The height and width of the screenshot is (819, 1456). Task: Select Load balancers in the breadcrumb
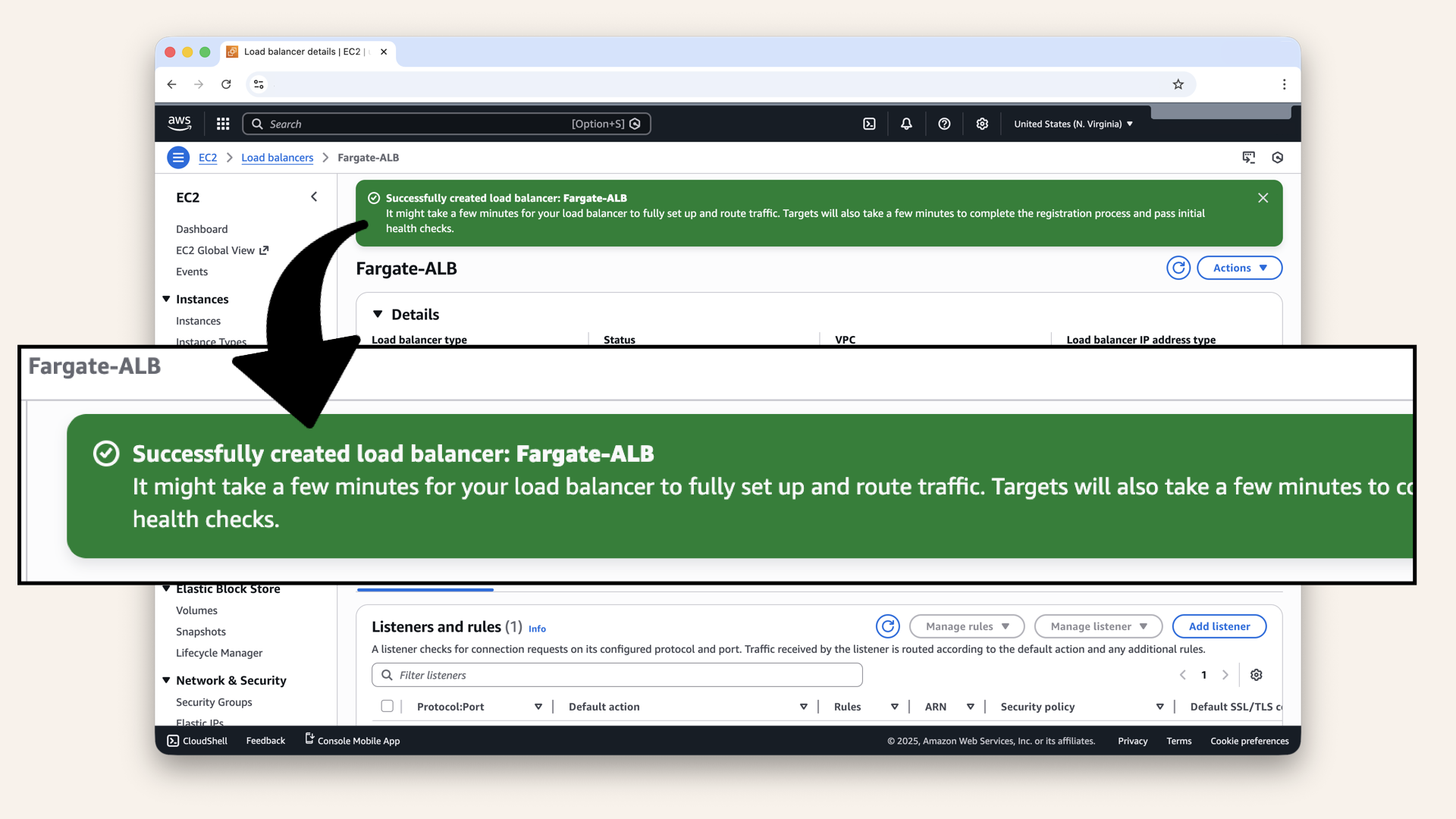point(277,157)
